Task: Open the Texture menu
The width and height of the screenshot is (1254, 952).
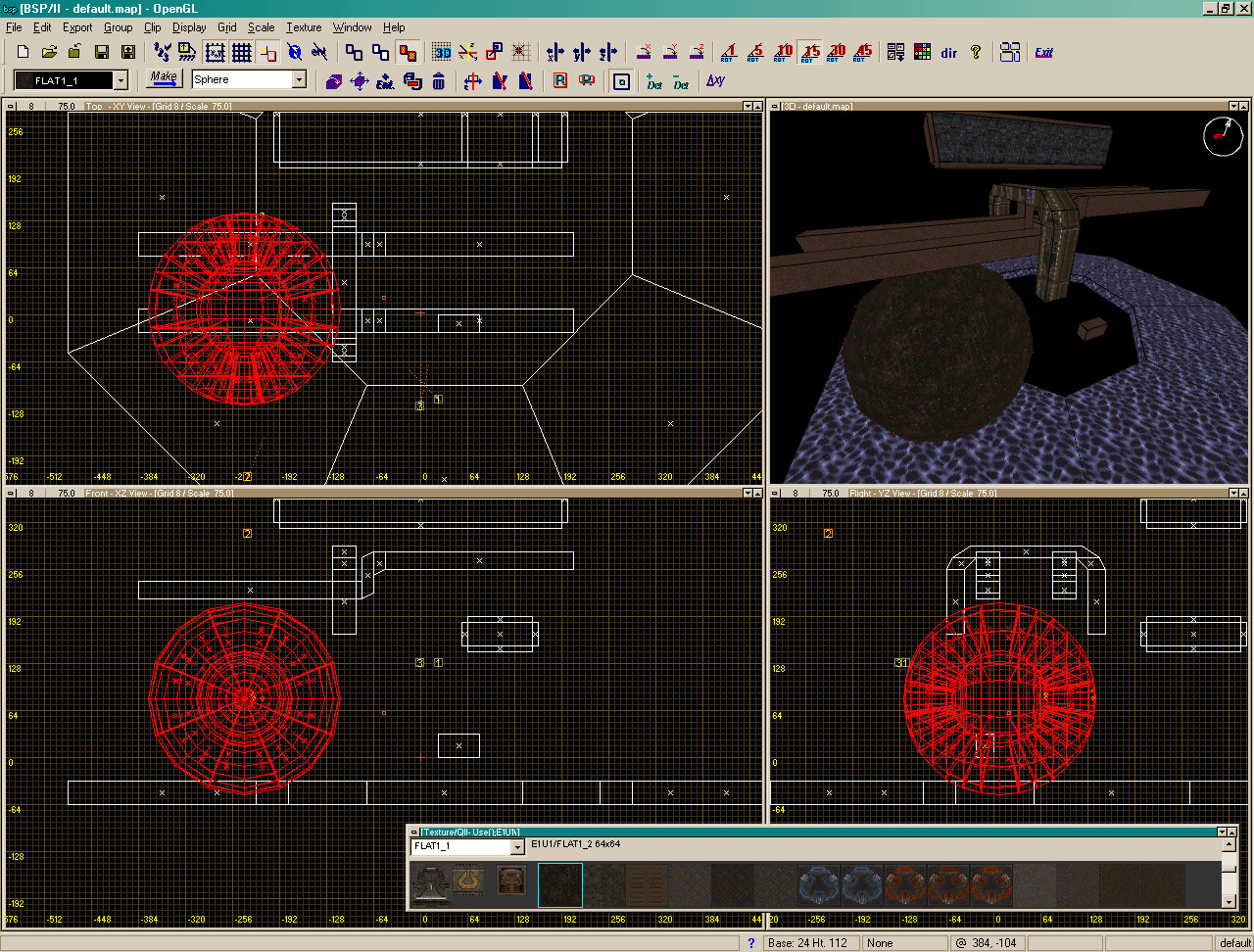Action: pos(304,27)
